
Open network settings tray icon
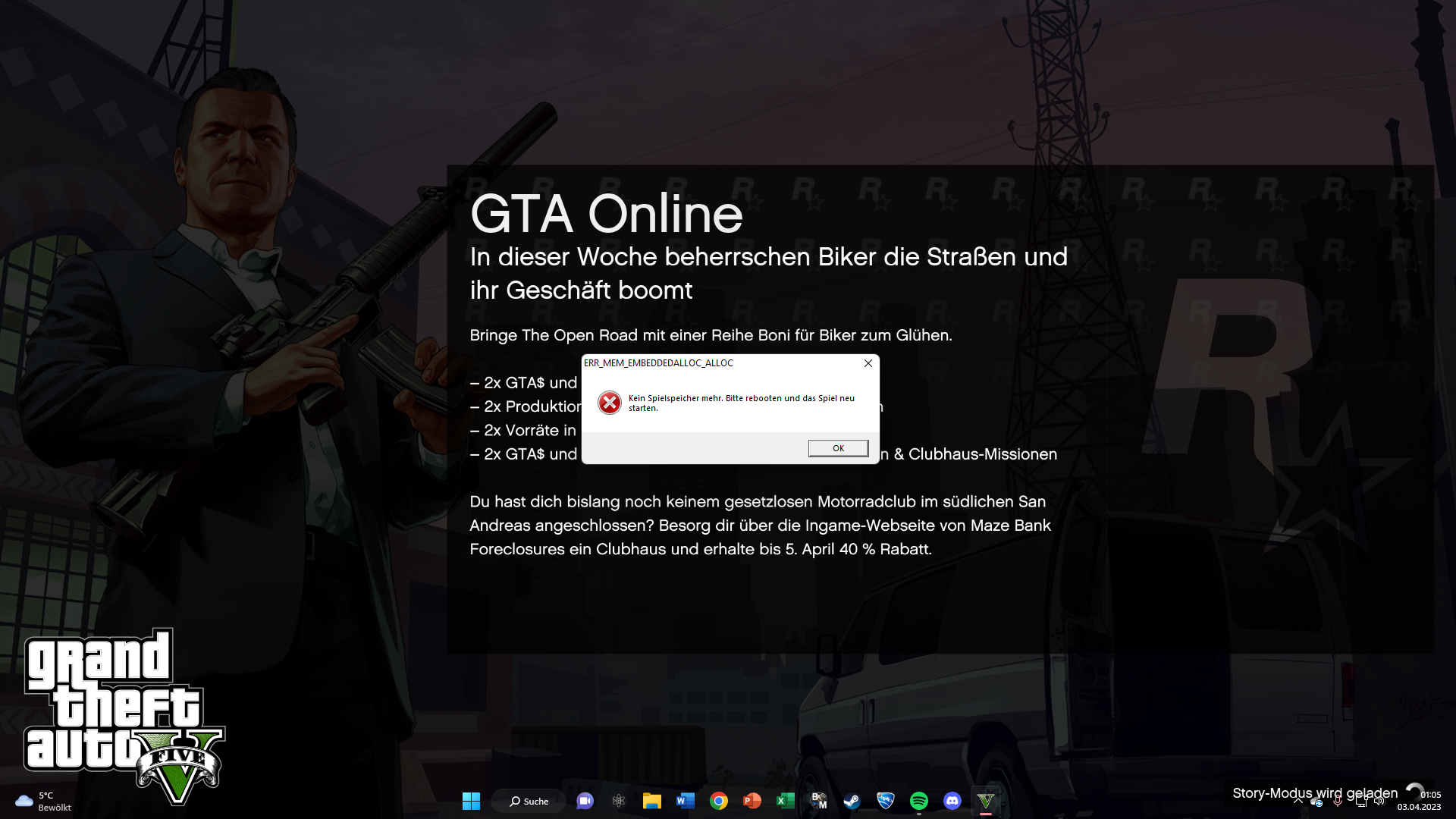point(1361,802)
